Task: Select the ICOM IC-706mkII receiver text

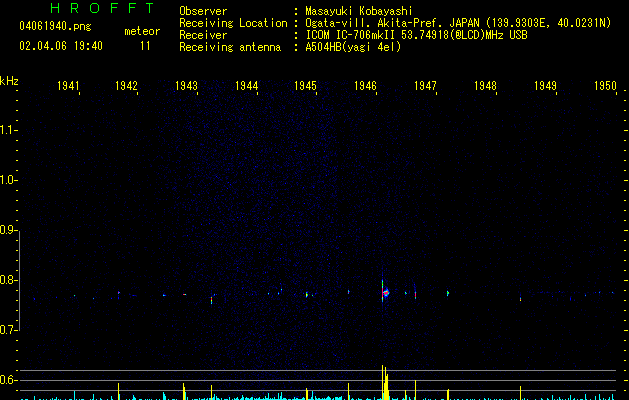Action: click(x=416, y=35)
